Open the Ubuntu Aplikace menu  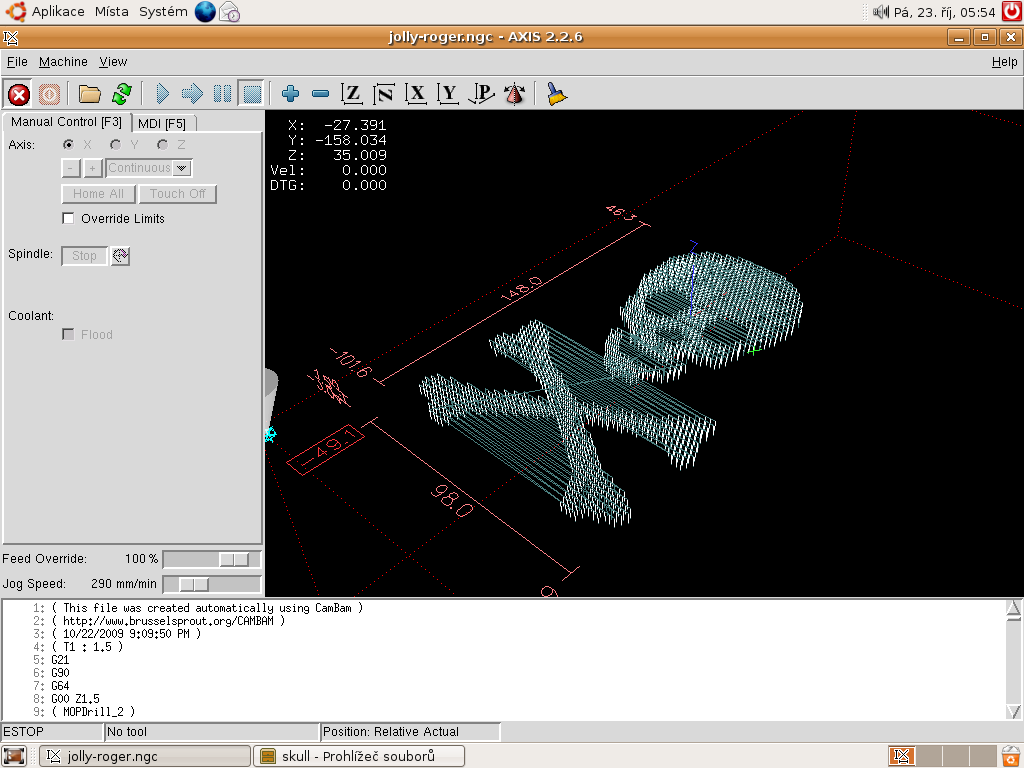tap(58, 12)
